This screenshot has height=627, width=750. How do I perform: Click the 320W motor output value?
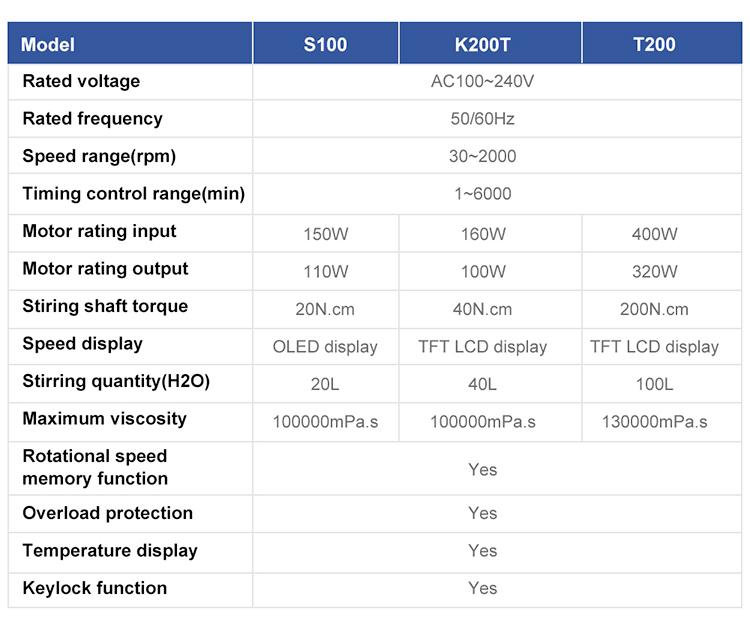click(x=654, y=271)
